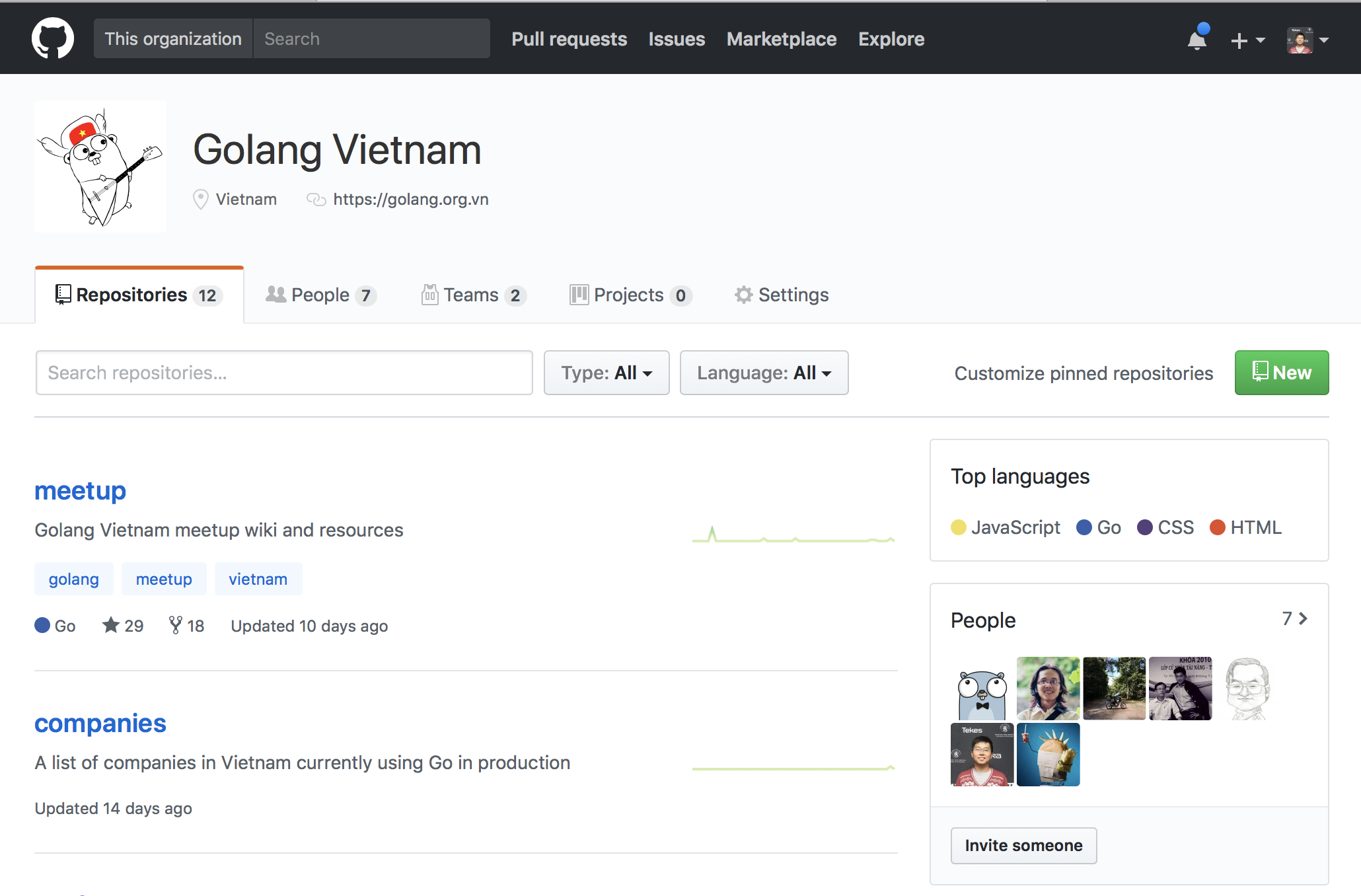Open the People sidebar heading

[983, 620]
